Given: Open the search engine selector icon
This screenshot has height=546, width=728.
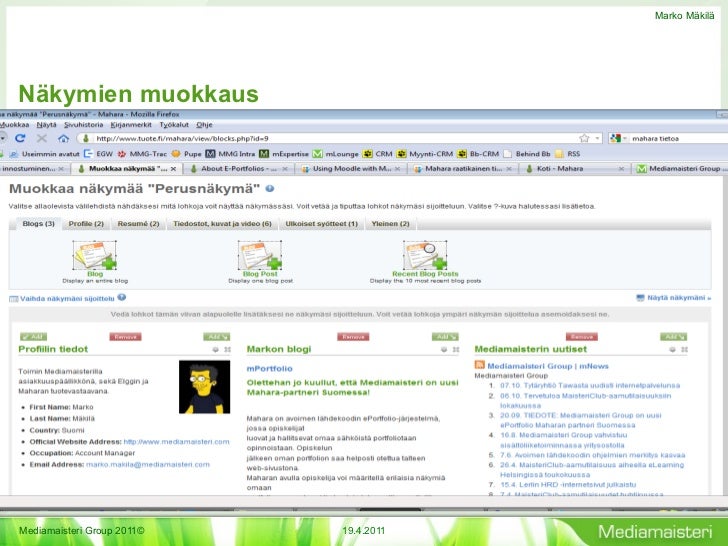Looking at the screenshot, I should (616, 138).
